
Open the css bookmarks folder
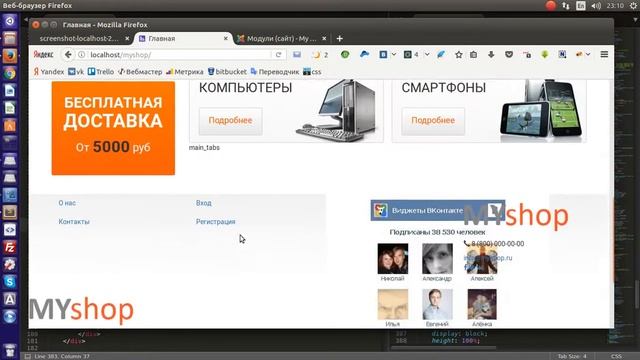point(312,72)
